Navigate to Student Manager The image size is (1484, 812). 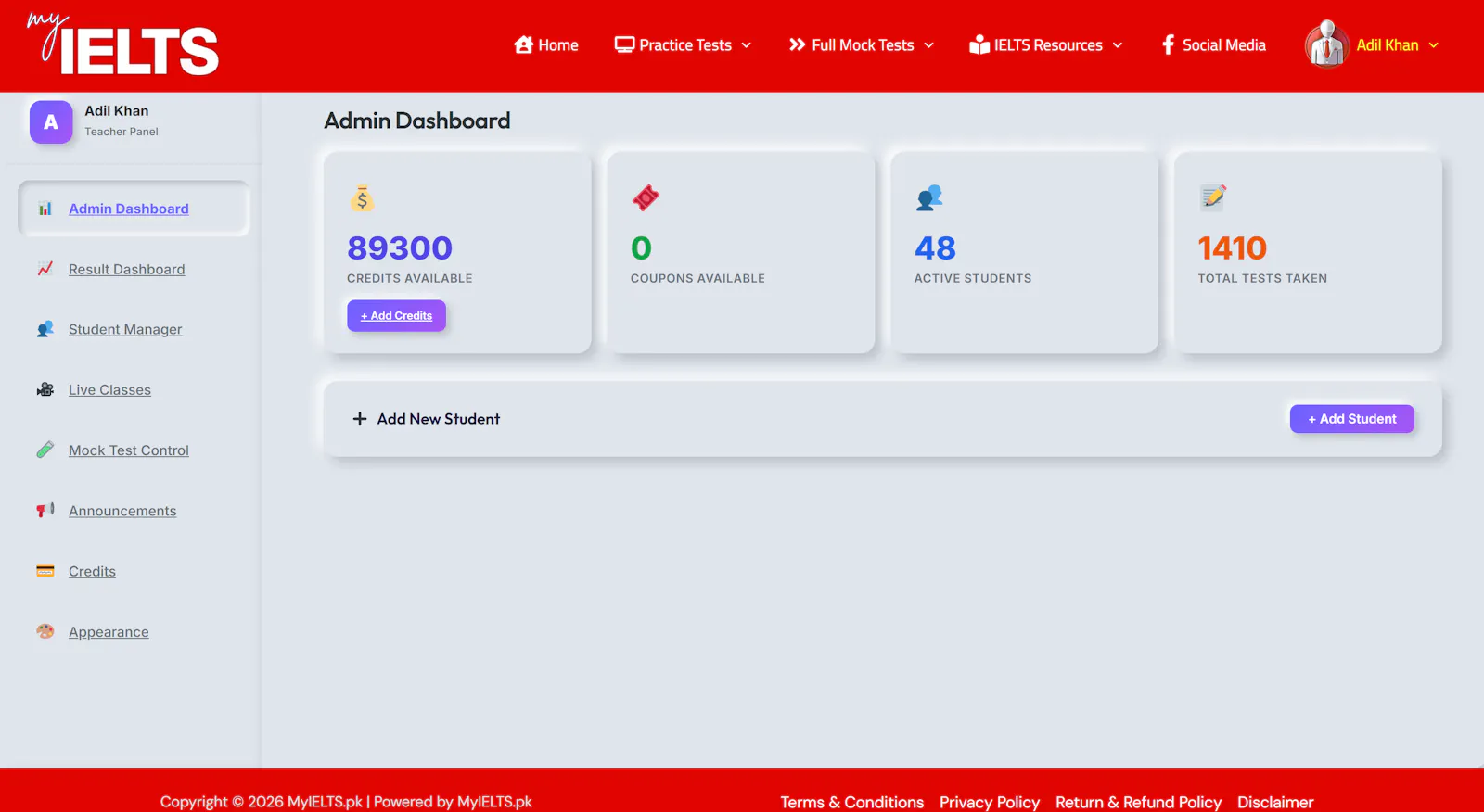125,329
